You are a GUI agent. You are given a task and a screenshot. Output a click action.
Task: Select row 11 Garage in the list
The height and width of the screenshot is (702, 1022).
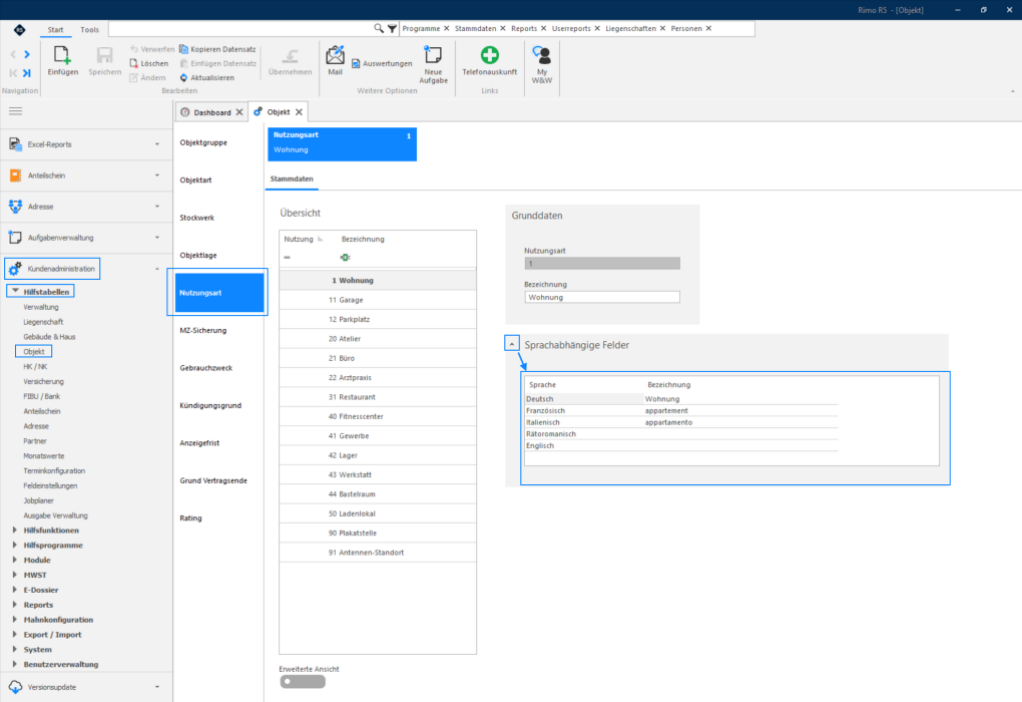[378, 300]
